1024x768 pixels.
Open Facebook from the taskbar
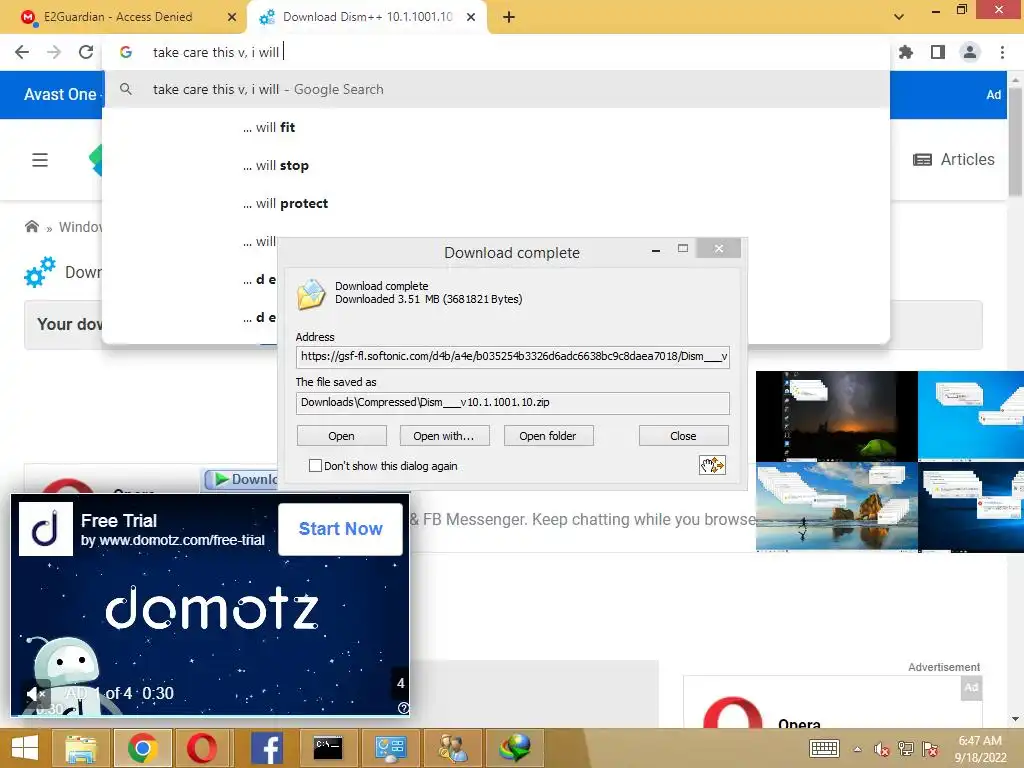point(266,748)
